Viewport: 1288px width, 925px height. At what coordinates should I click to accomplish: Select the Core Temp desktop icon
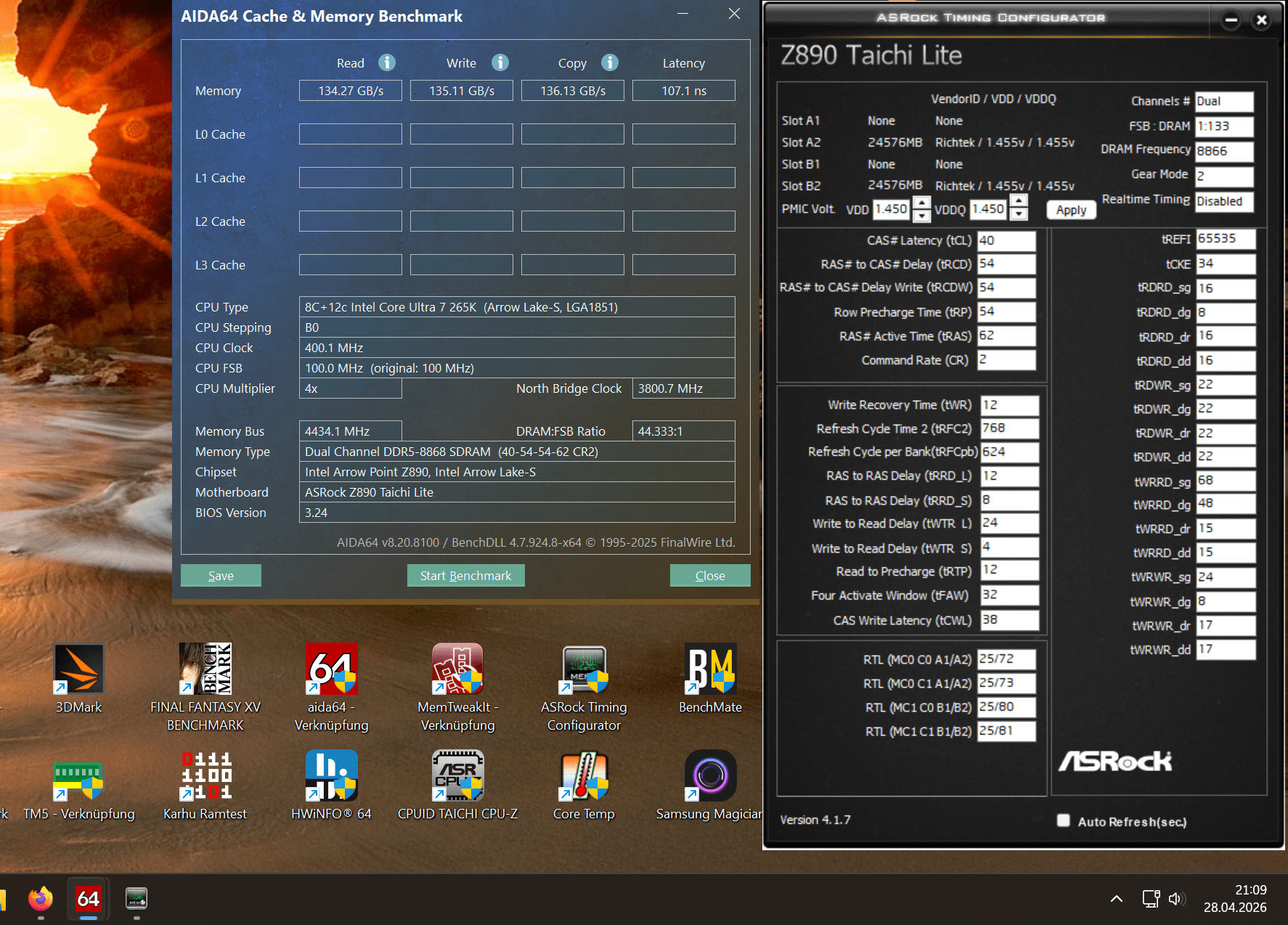[584, 786]
